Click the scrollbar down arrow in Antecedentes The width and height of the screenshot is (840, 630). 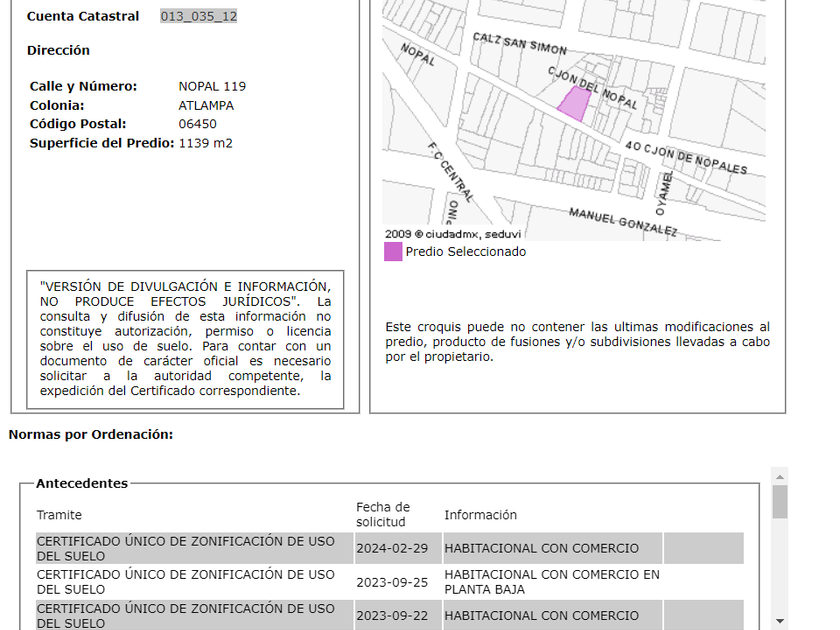780,621
